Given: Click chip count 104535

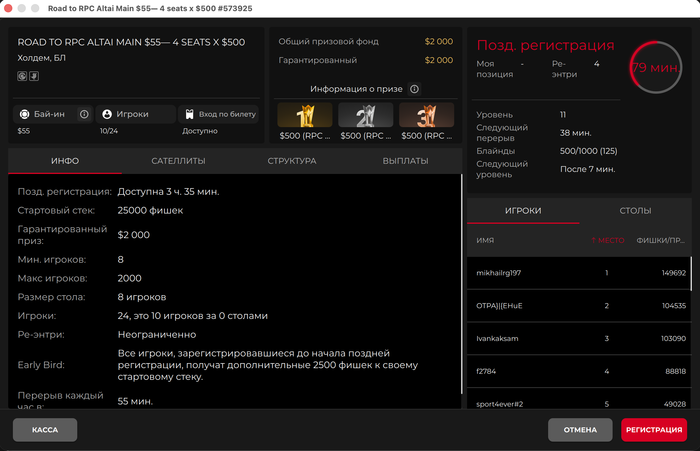Looking at the screenshot, I should tap(674, 306).
